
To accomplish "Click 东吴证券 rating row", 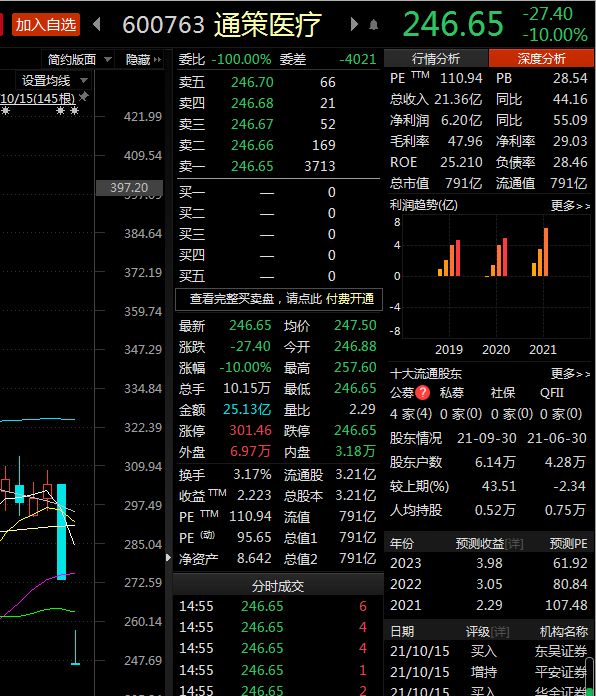I will (488, 651).
